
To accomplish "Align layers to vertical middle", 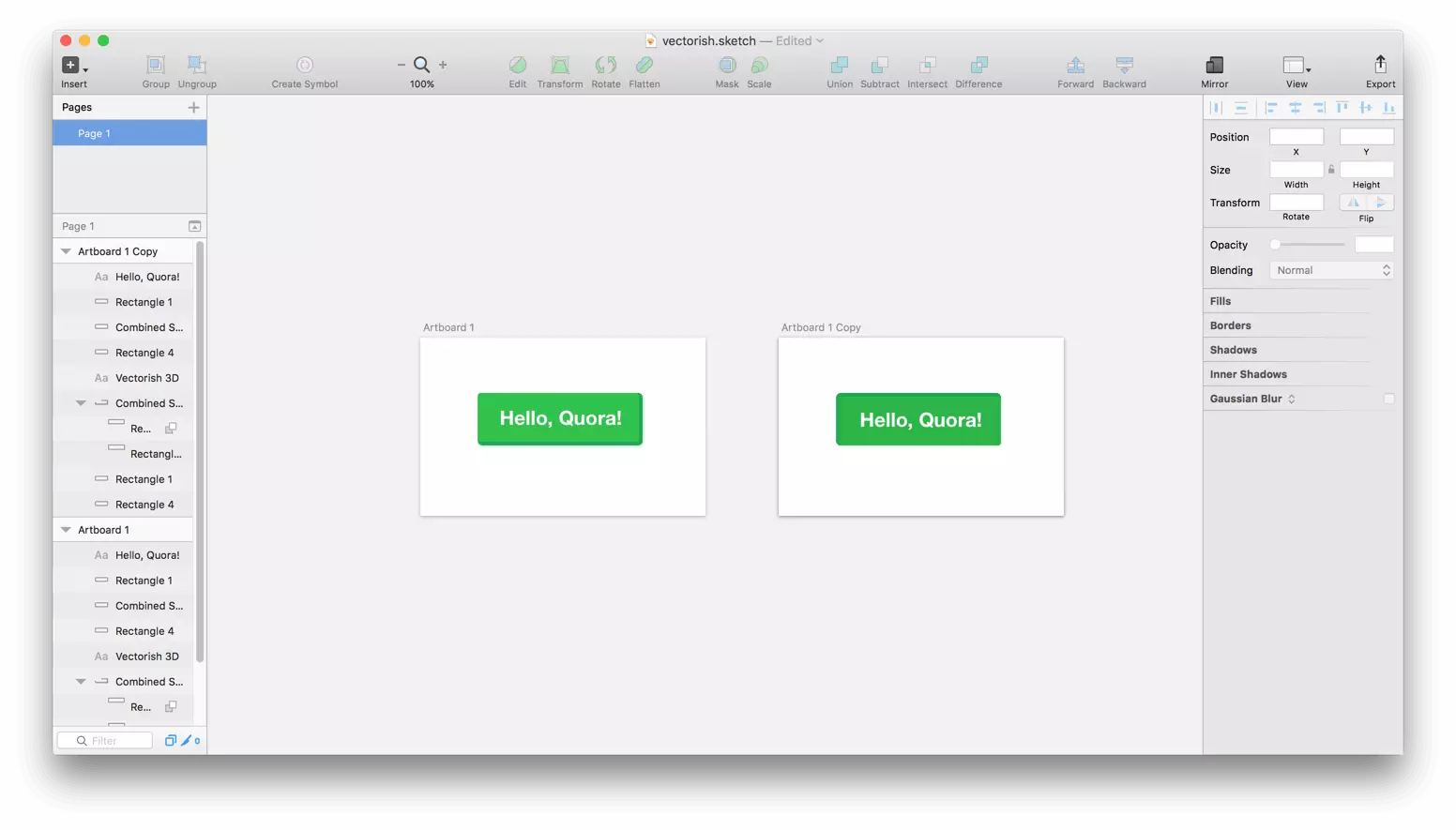I will click(1366, 108).
